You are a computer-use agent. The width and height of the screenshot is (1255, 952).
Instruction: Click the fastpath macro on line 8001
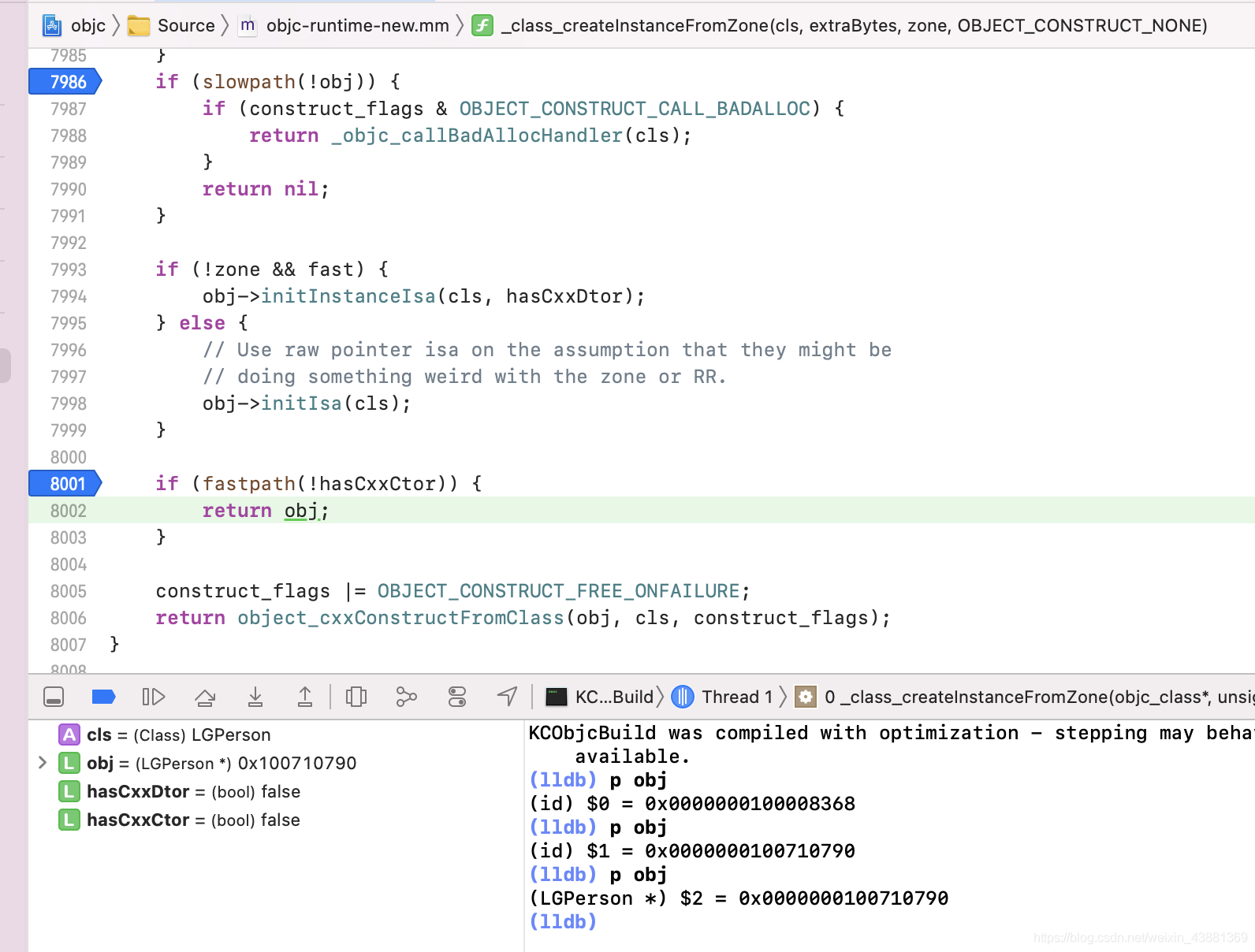tap(249, 484)
